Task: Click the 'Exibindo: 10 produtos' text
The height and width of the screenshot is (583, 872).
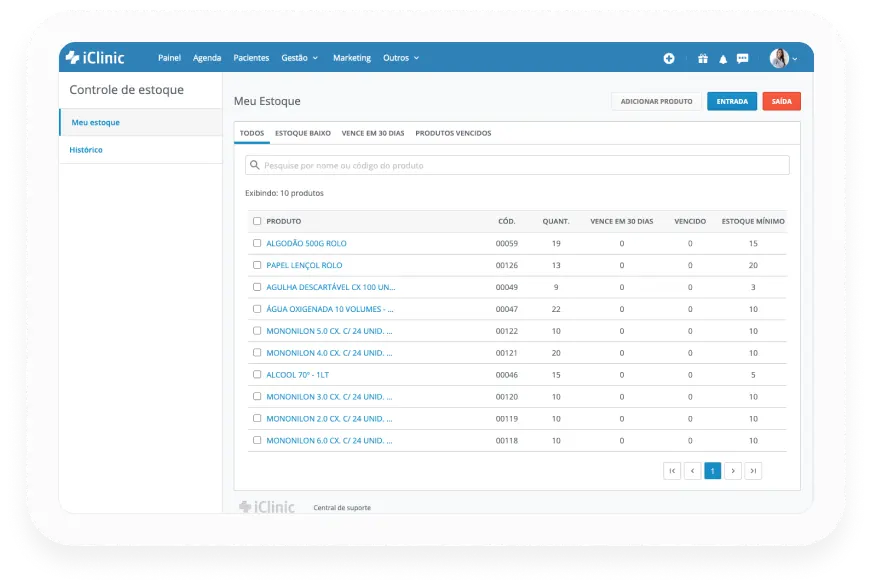Action: (284, 193)
